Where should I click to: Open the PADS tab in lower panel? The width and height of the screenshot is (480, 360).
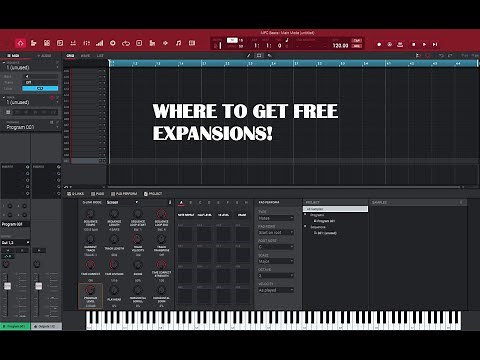(x=98, y=194)
